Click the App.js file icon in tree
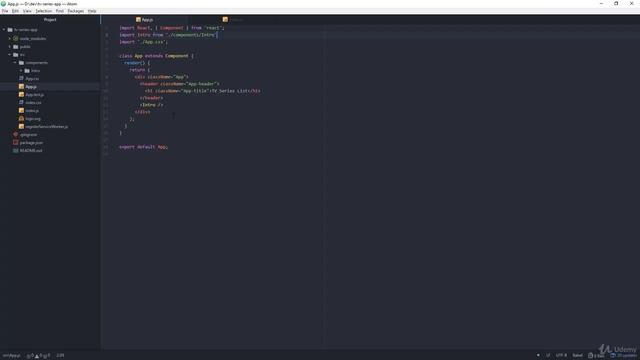This screenshot has width=640, height=360. point(22,87)
